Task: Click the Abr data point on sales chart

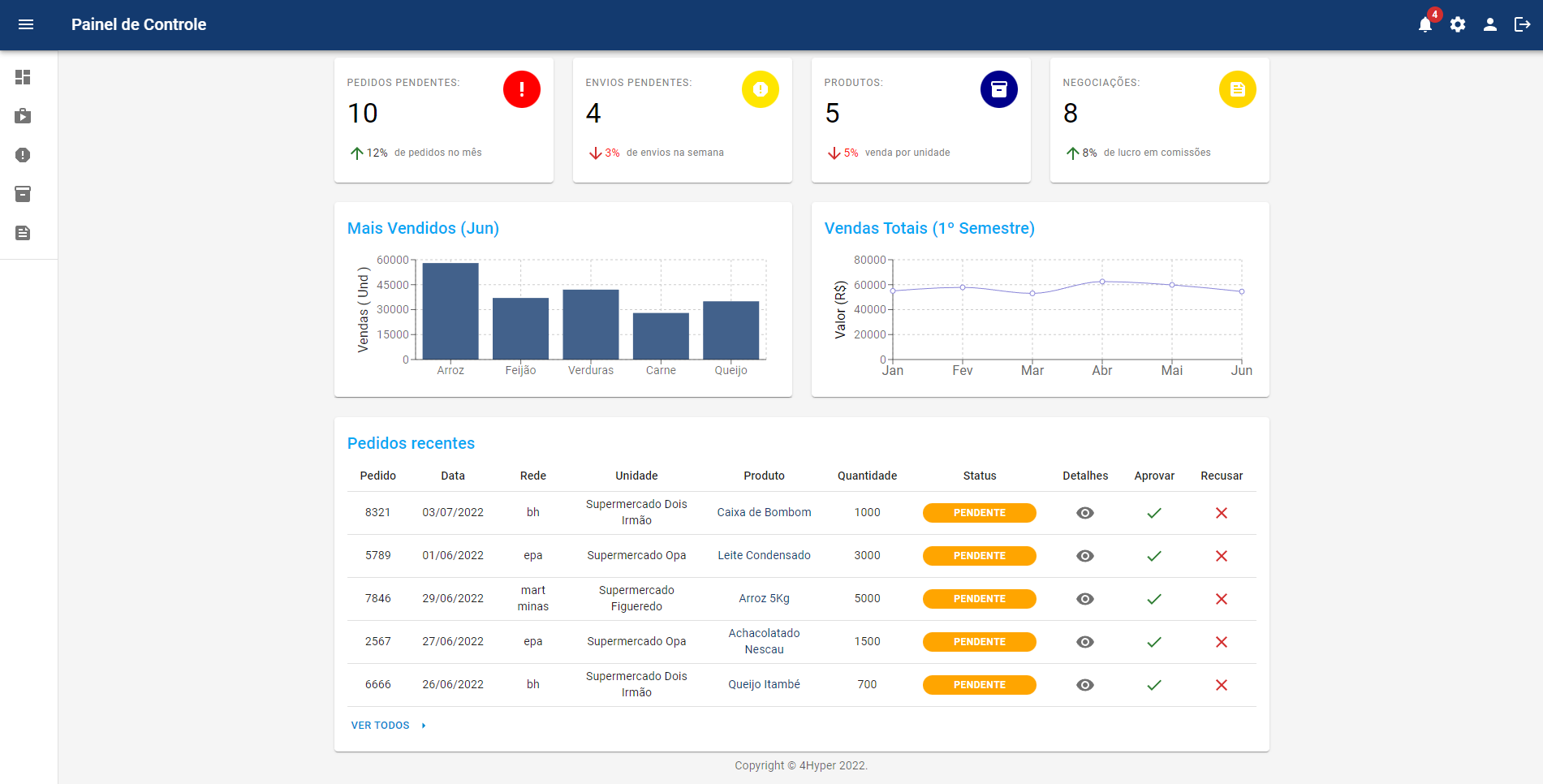Action: click(1102, 282)
